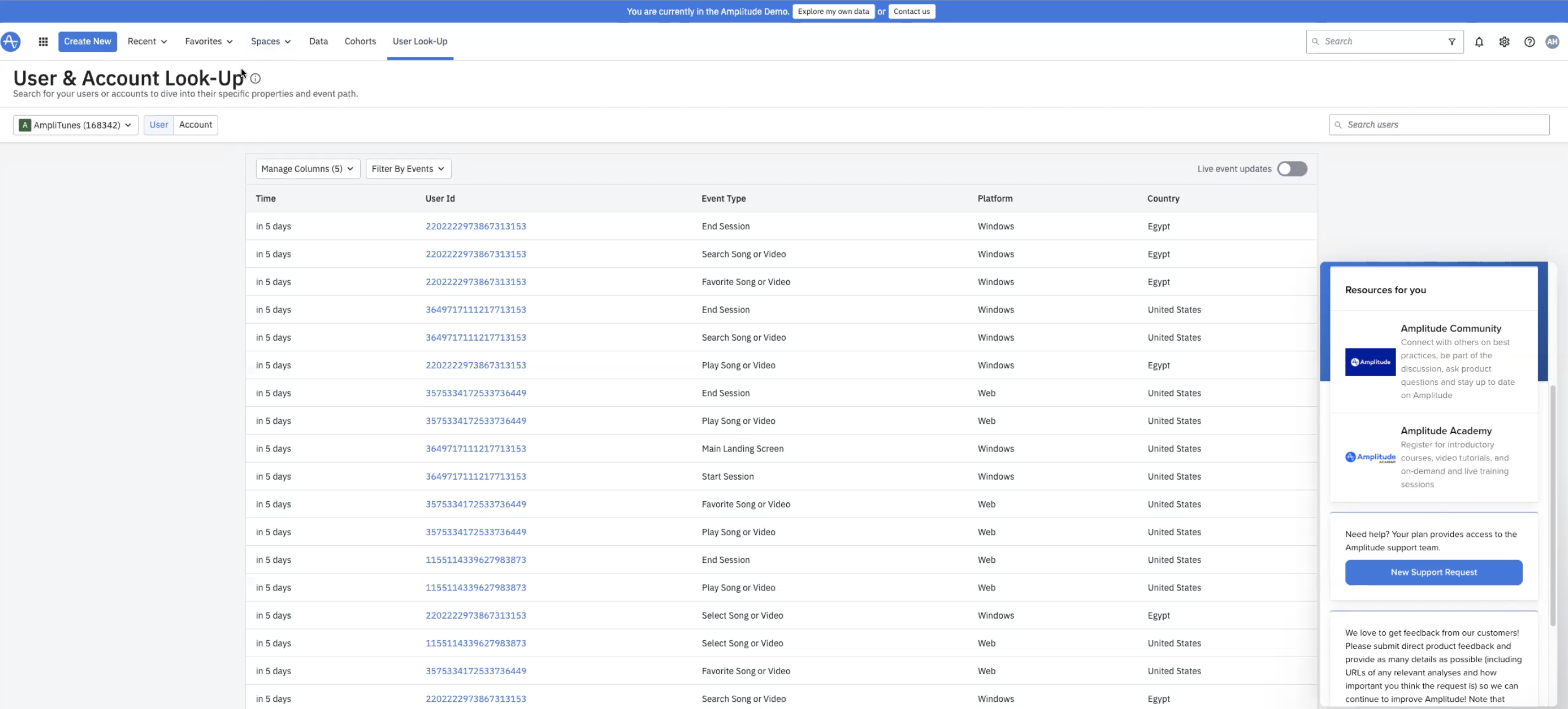Open the Spaces menu

(x=271, y=41)
